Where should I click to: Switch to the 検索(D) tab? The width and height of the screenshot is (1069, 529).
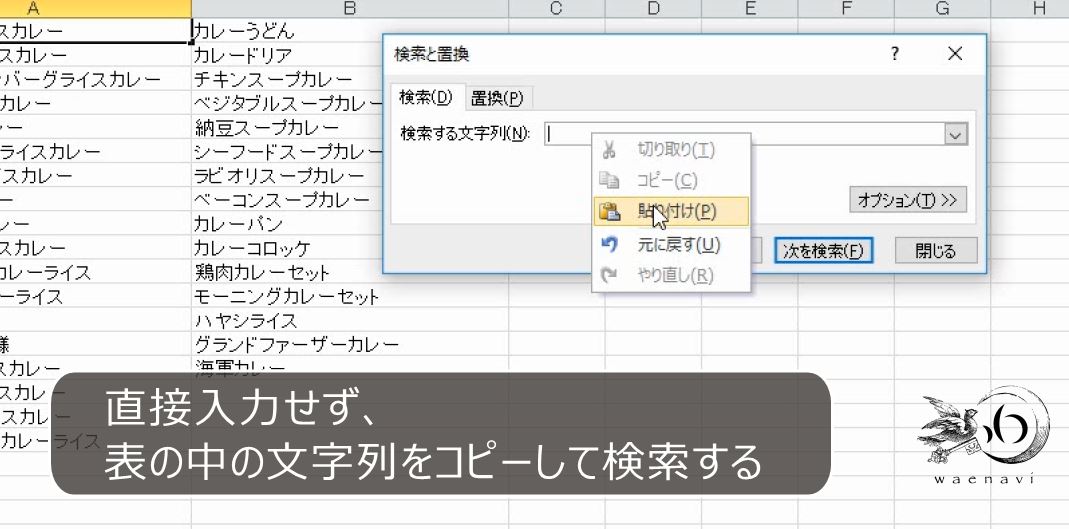(x=427, y=97)
